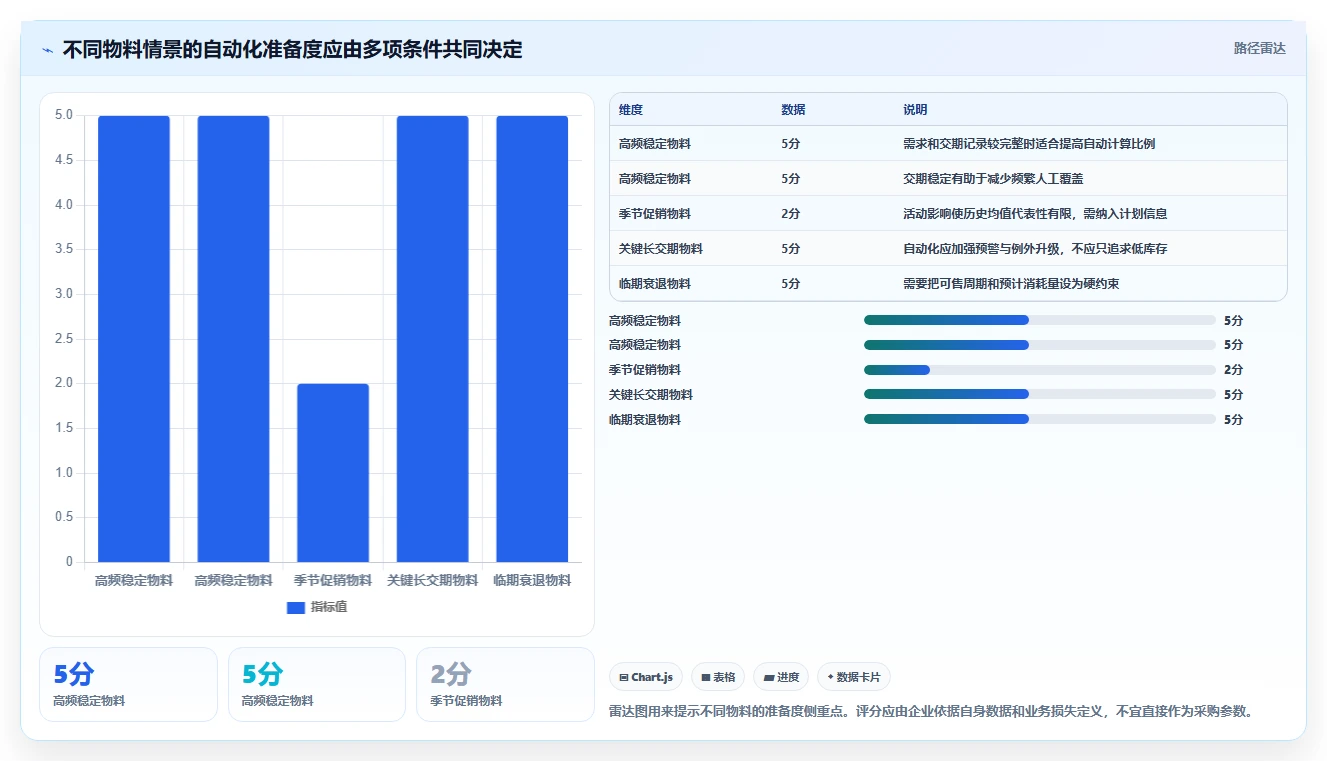1327x761 pixels.
Task: Open the 2分 季节促销物料 data card
Action: coord(505,684)
